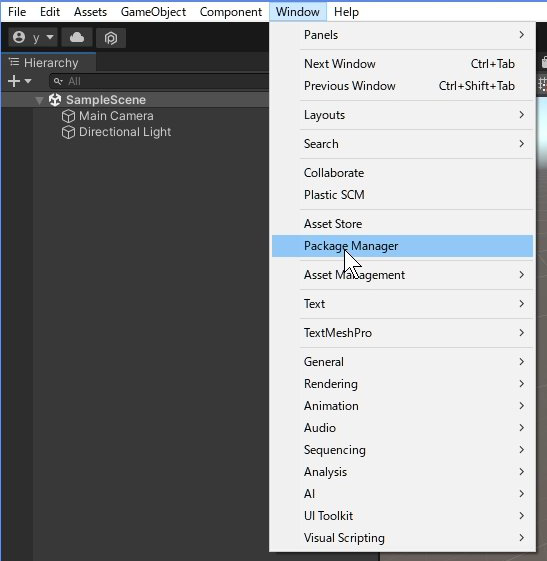
Task: Expand the Sequencing submenu
Action: 402,450
